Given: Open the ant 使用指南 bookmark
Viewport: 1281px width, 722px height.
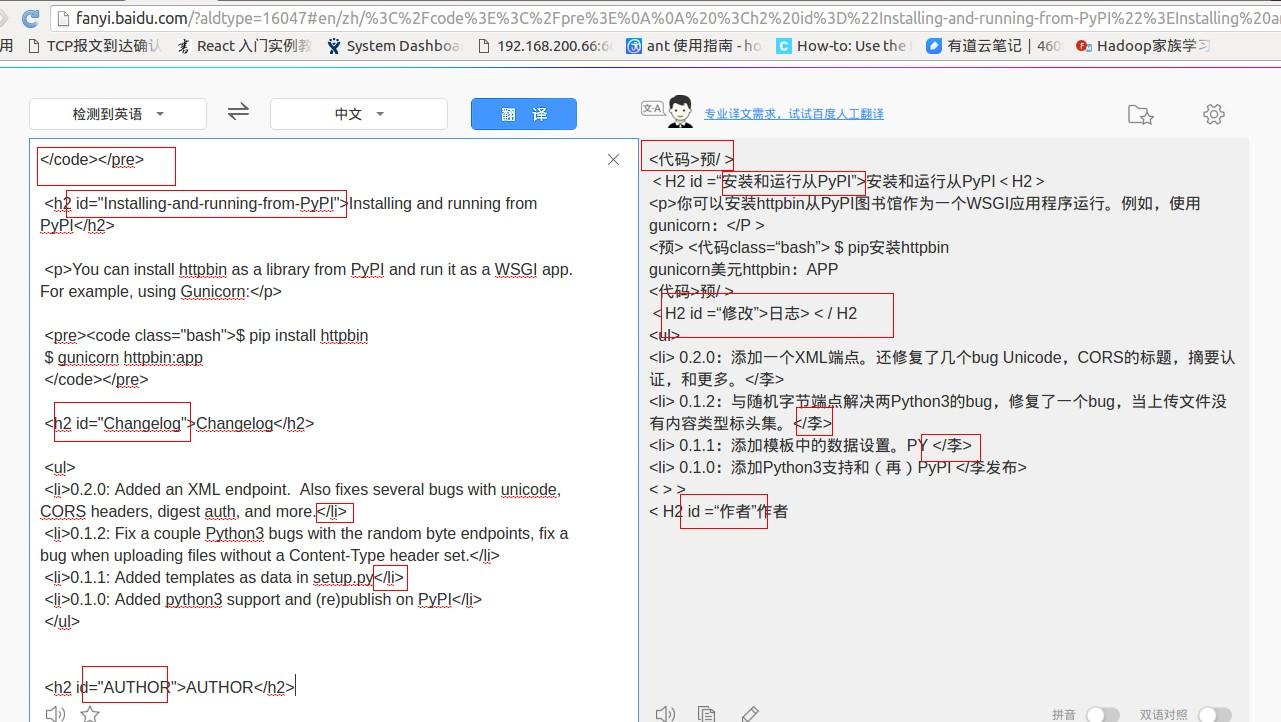Looking at the screenshot, I should (694, 46).
